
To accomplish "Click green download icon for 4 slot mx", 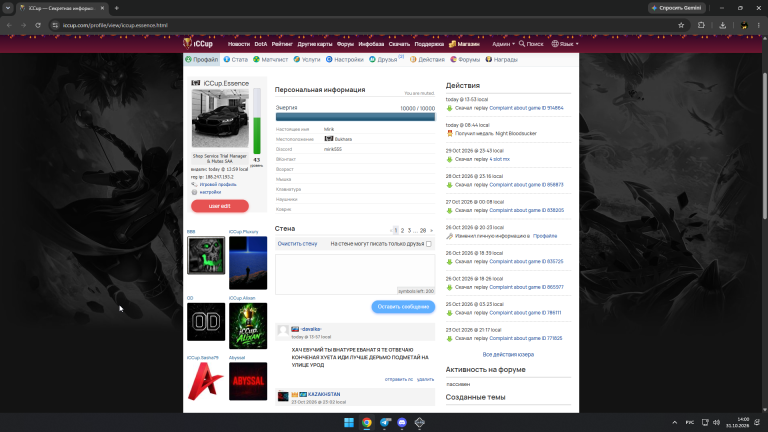I will [x=449, y=159].
